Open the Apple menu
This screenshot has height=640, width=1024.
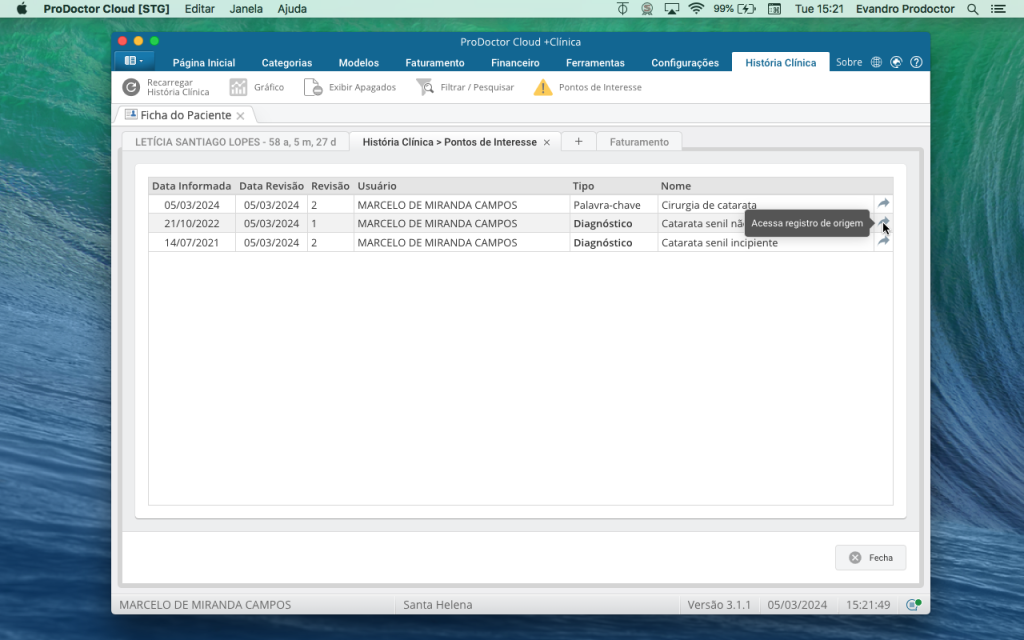[22, 9]
